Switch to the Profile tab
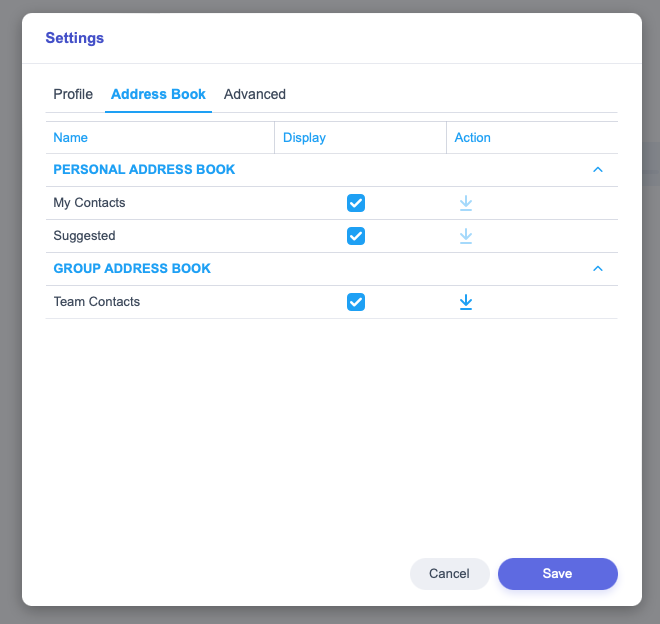 [73, 94]
